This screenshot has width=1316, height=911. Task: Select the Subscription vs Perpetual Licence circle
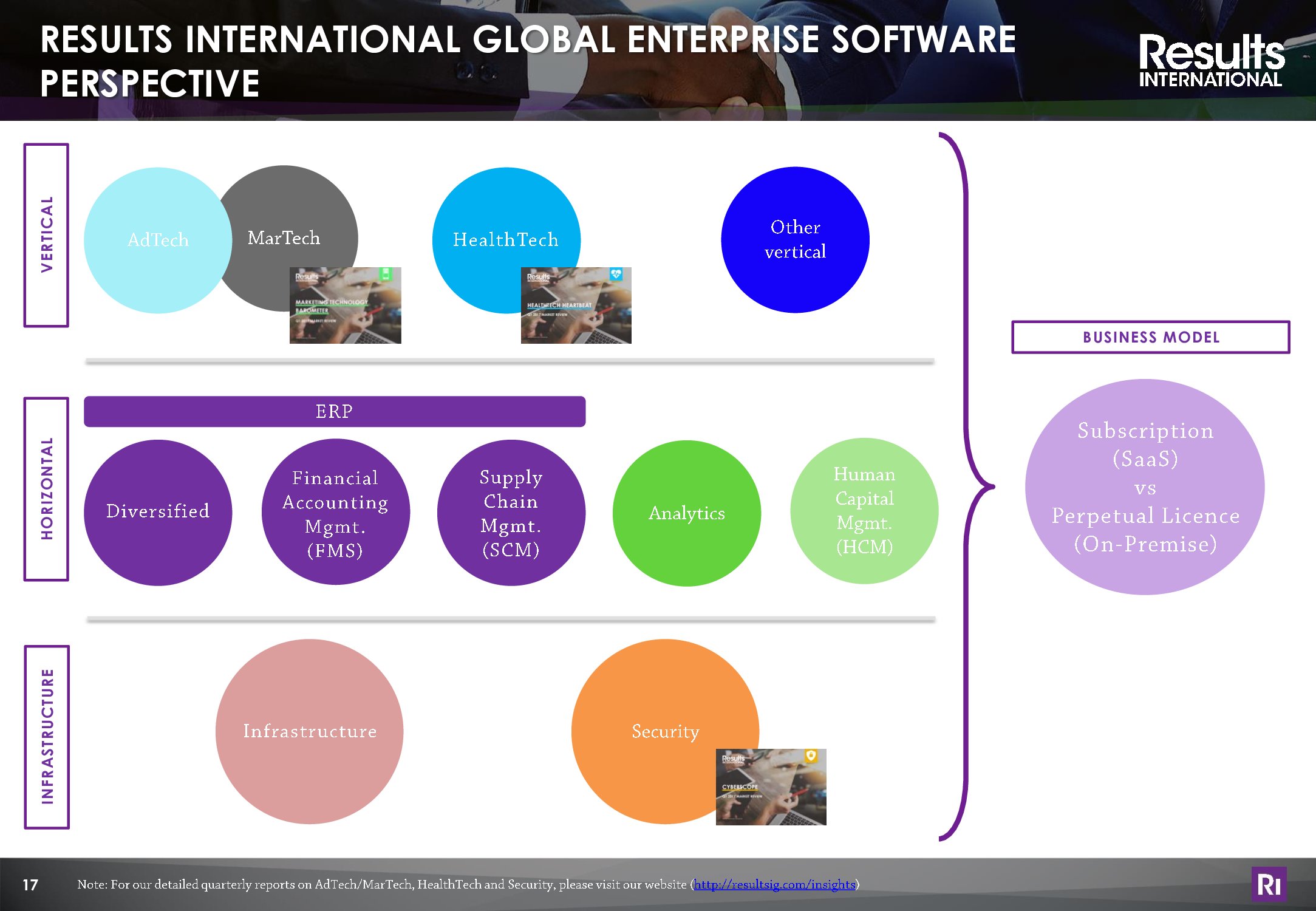pyautogui.click(x=1145, y=487)
